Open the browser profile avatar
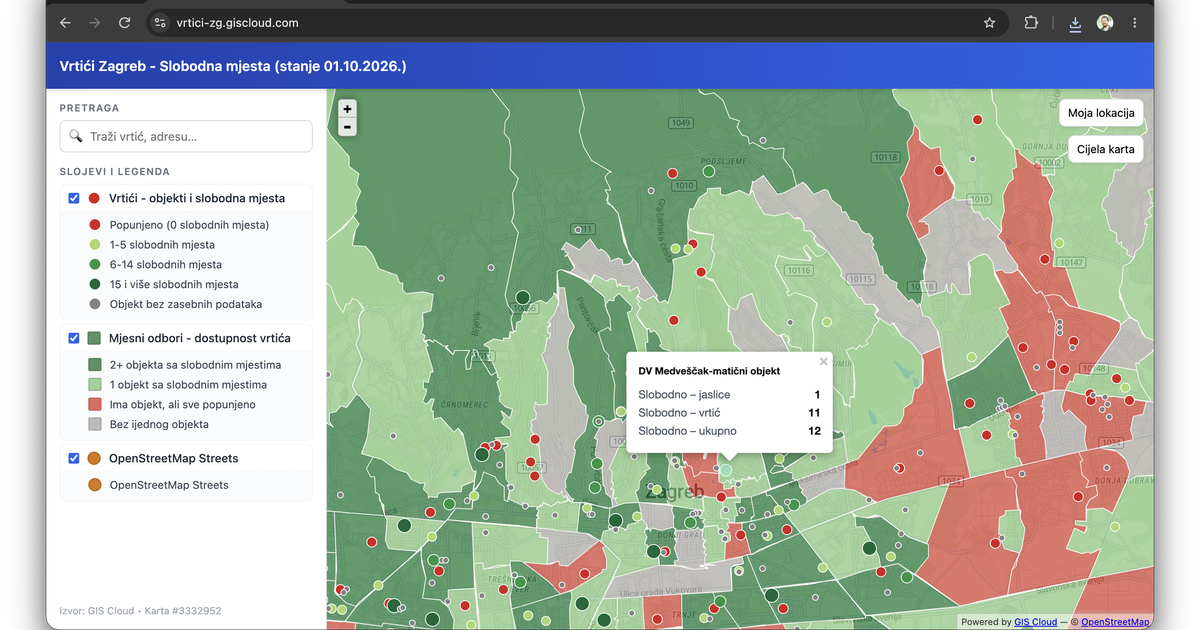Screen dimensions: 1200x630 click(1105, 23)
